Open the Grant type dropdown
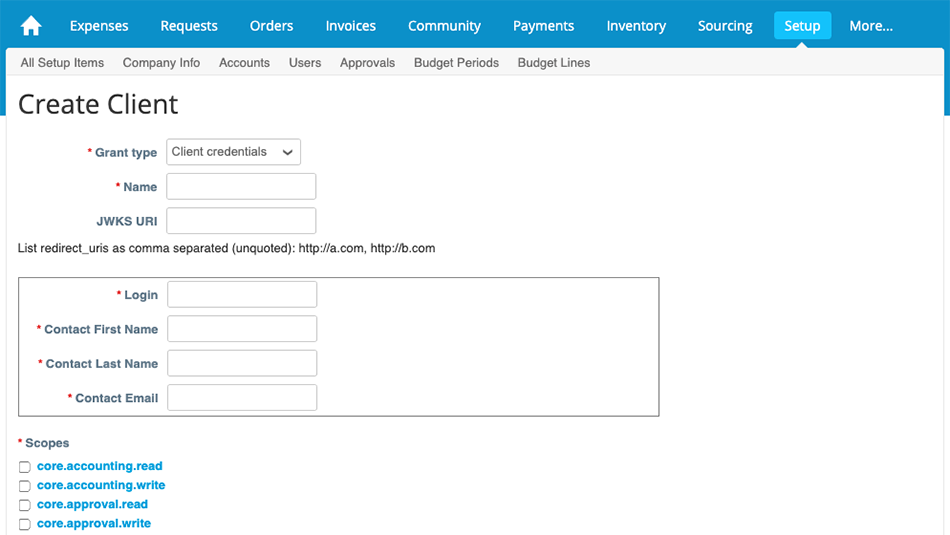This screenshot has height=535, width=950. [x=233, y=152]
